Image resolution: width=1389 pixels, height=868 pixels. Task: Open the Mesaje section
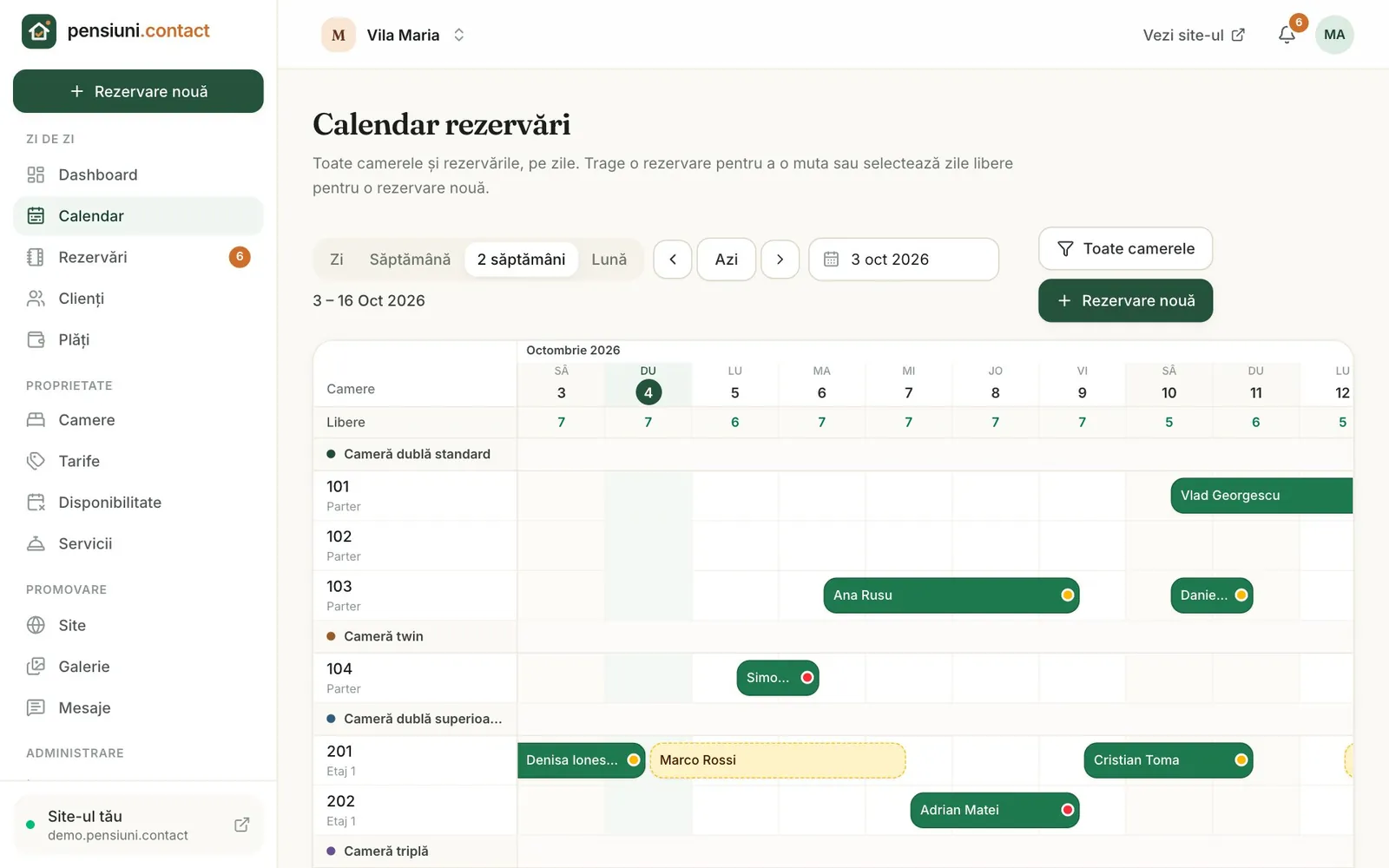[x=138, y=707]
